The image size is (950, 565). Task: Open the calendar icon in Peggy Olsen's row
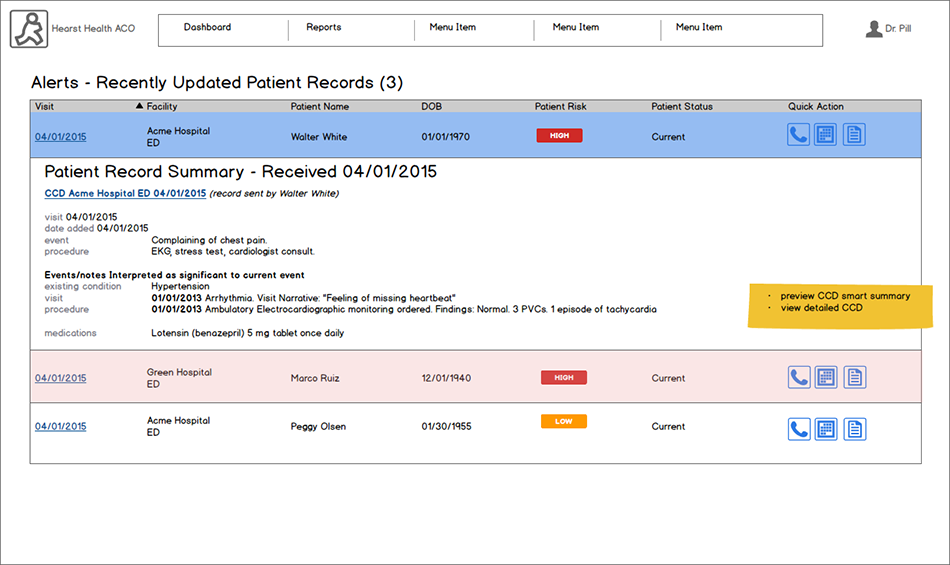click(x=825, y=429)
